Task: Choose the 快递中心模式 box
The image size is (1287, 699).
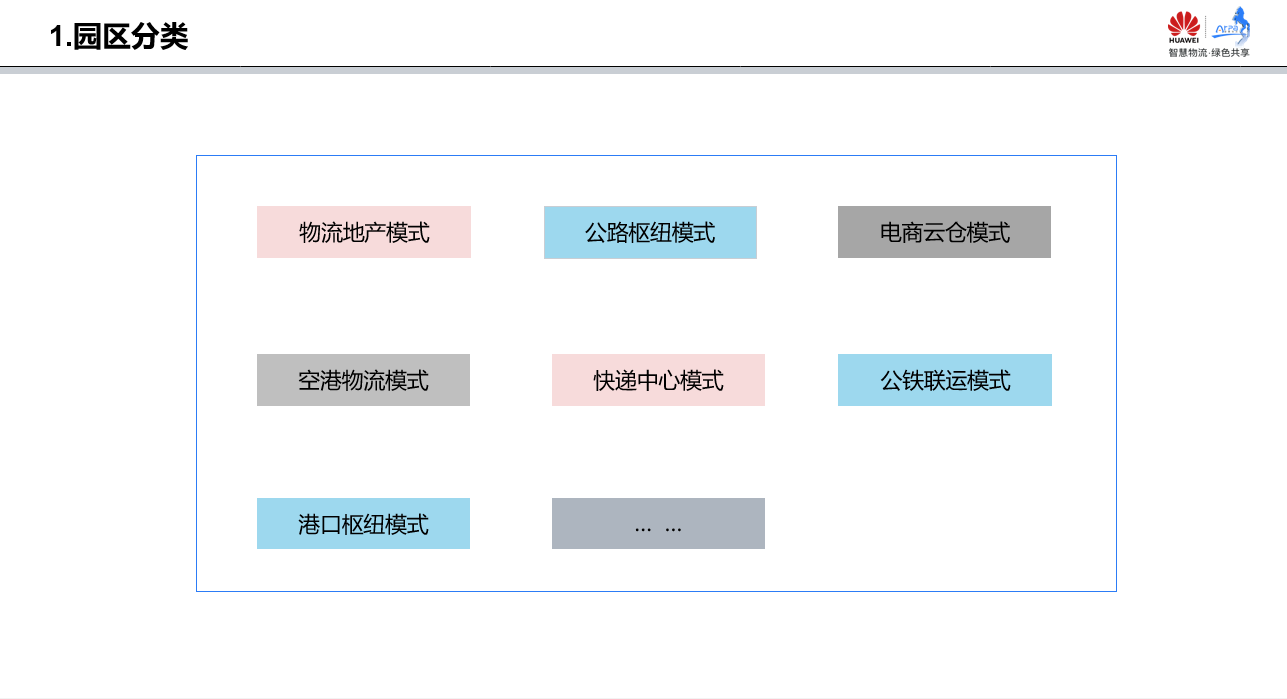Action: 658,380
